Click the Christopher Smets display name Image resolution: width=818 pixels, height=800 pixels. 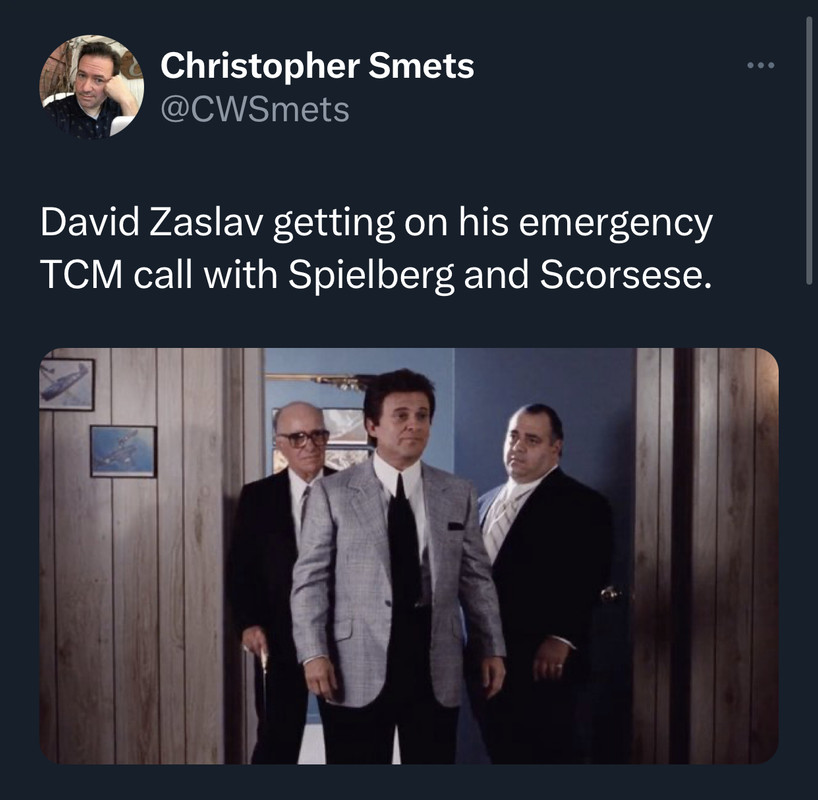(x=317, y=66)
